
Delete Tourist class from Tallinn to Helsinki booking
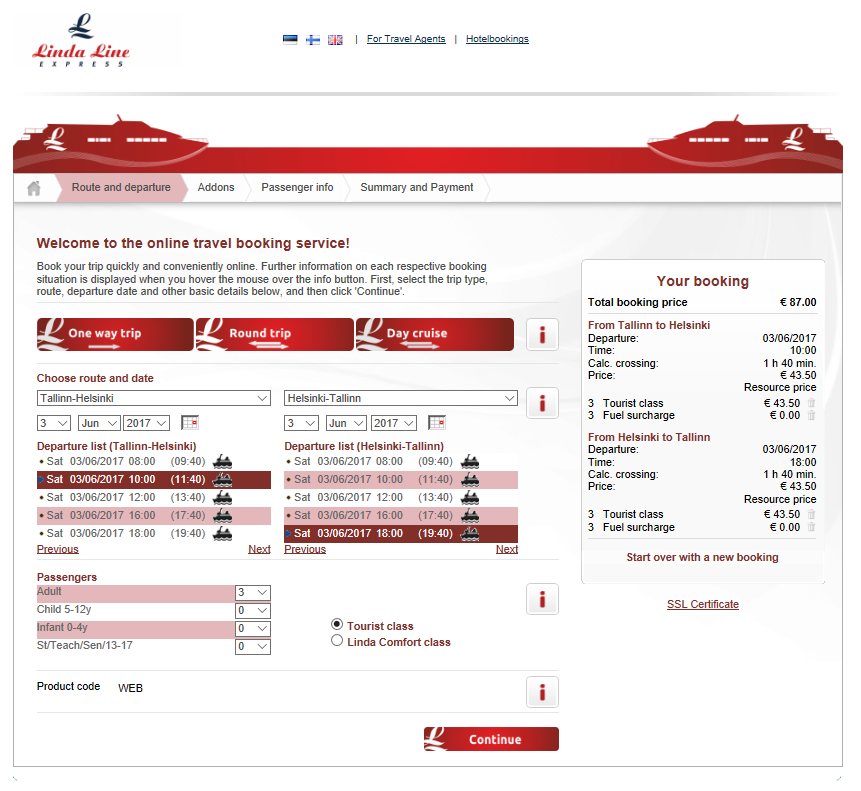[811, 403]
